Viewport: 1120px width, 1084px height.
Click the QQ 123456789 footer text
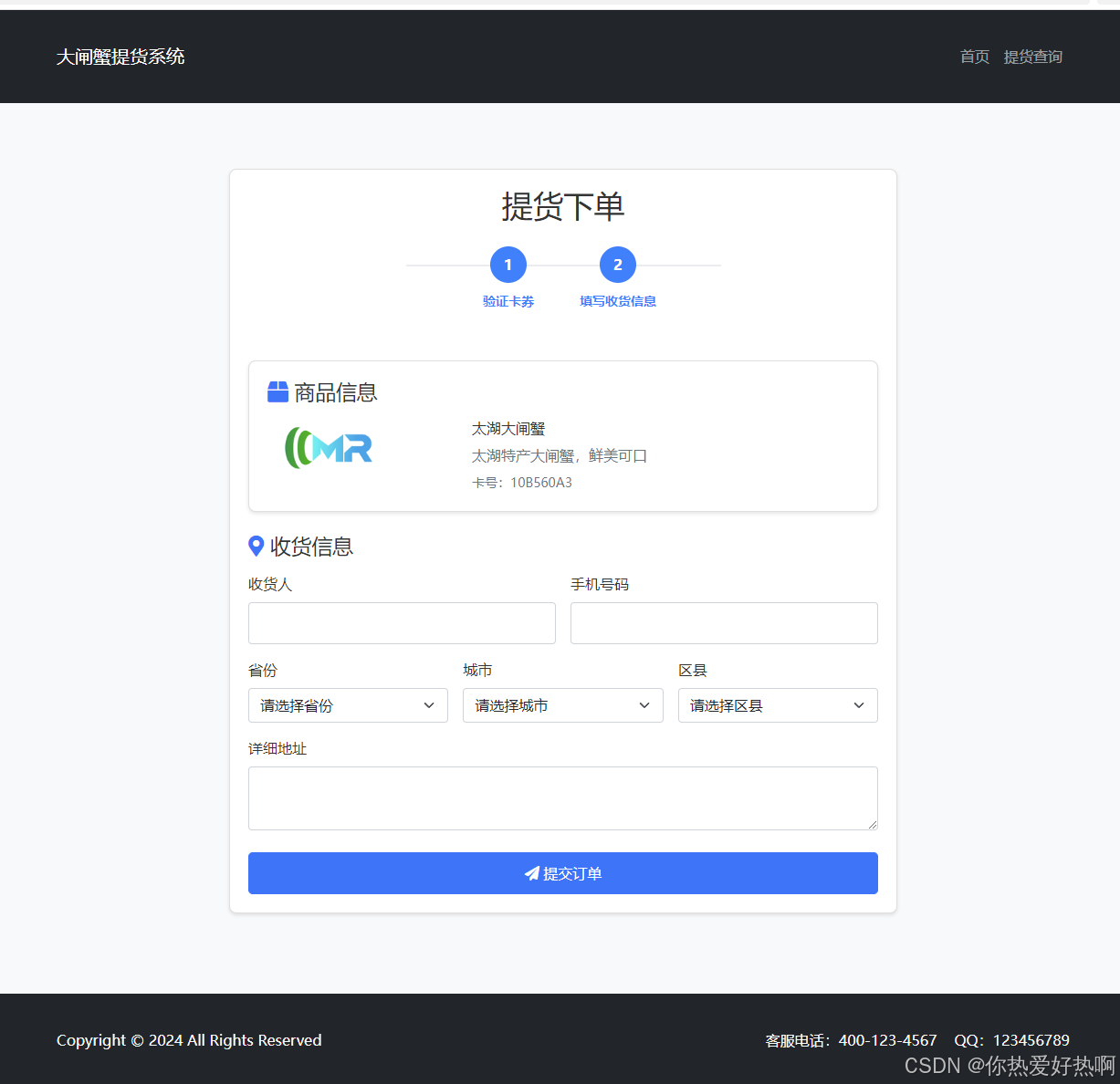pos(1011,1040)
